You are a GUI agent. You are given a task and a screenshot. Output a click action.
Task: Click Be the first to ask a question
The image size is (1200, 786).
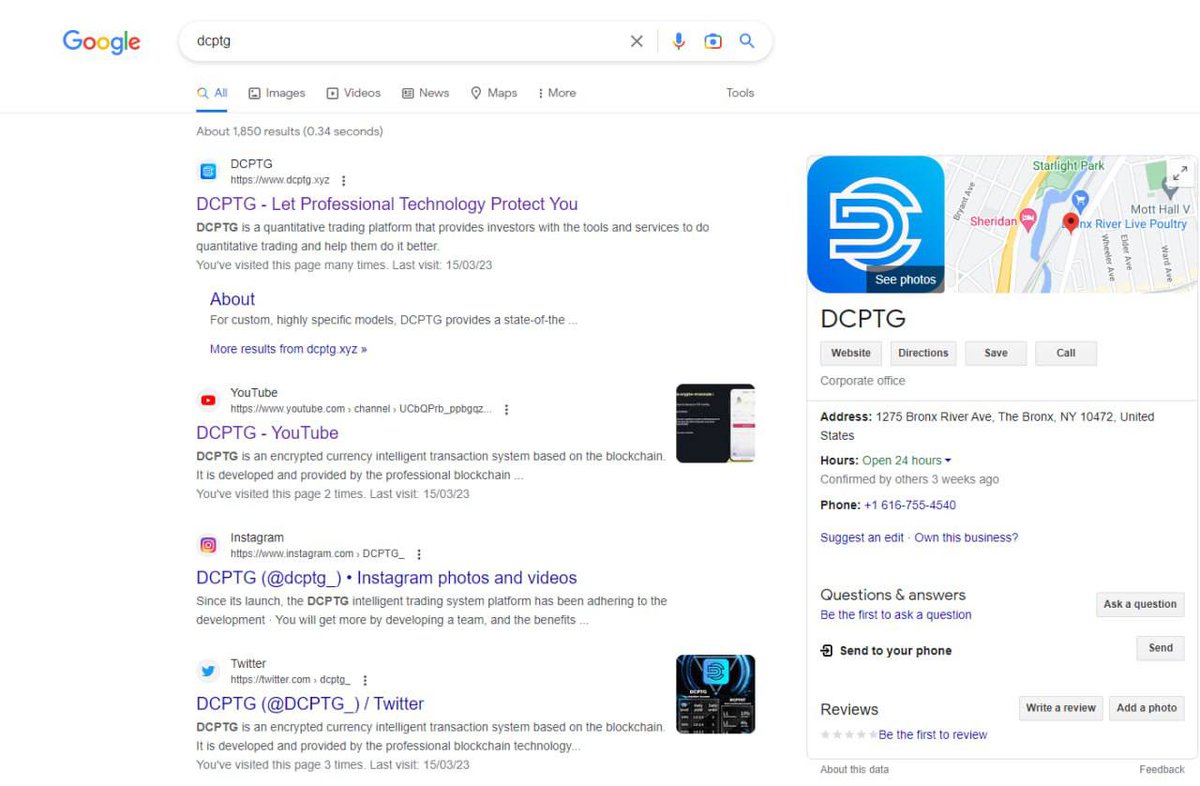click(x=896, y=615)
